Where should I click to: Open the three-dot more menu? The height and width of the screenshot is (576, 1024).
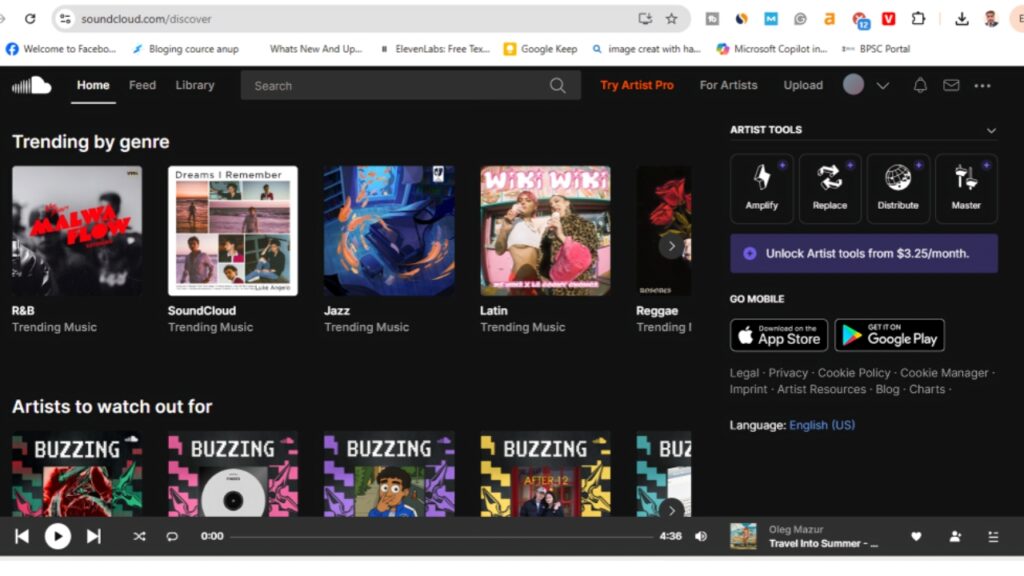(982, 86)
